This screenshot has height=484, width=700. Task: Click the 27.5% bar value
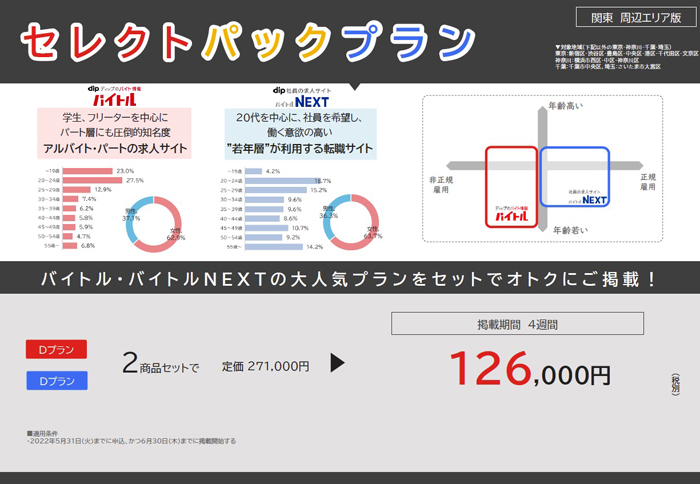pos(135,180)
